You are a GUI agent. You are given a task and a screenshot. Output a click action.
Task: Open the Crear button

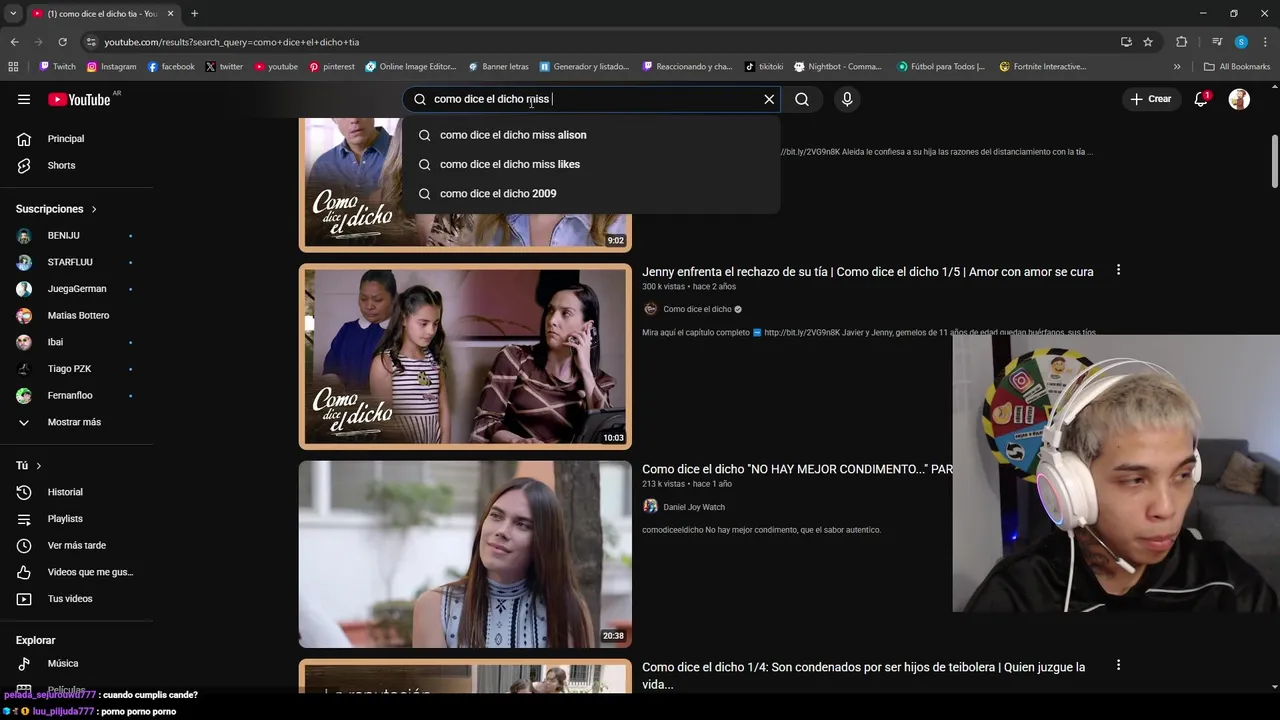pyautogui.click(x=1150, y=99)
